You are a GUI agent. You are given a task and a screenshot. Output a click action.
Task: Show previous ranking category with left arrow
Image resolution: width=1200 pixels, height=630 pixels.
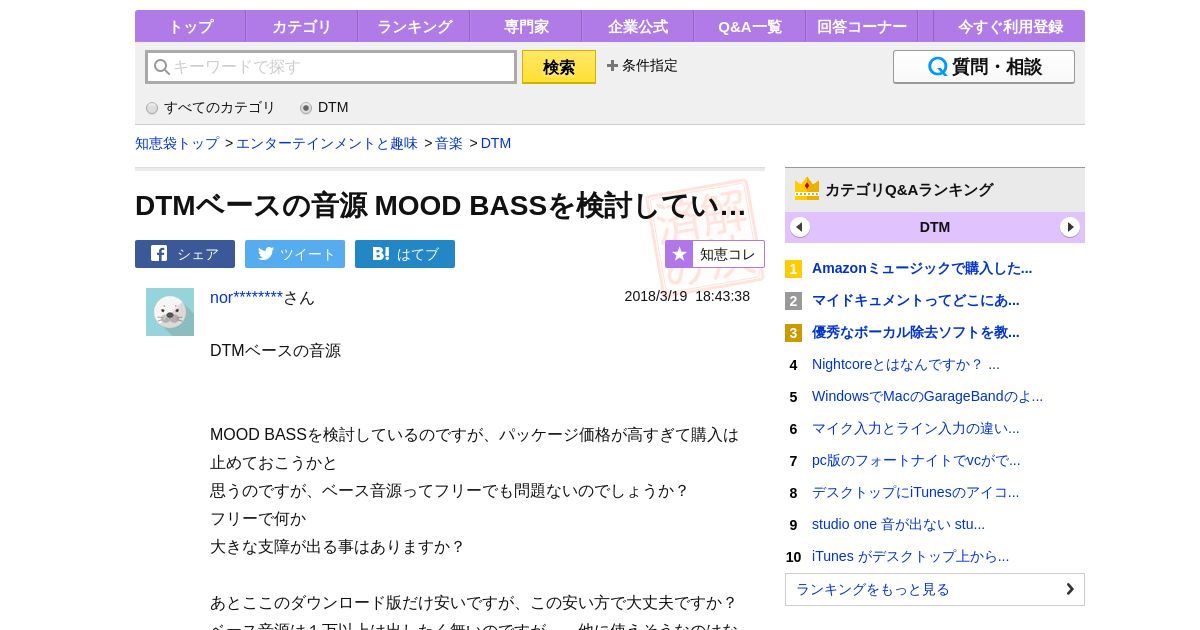click(800, 227)
